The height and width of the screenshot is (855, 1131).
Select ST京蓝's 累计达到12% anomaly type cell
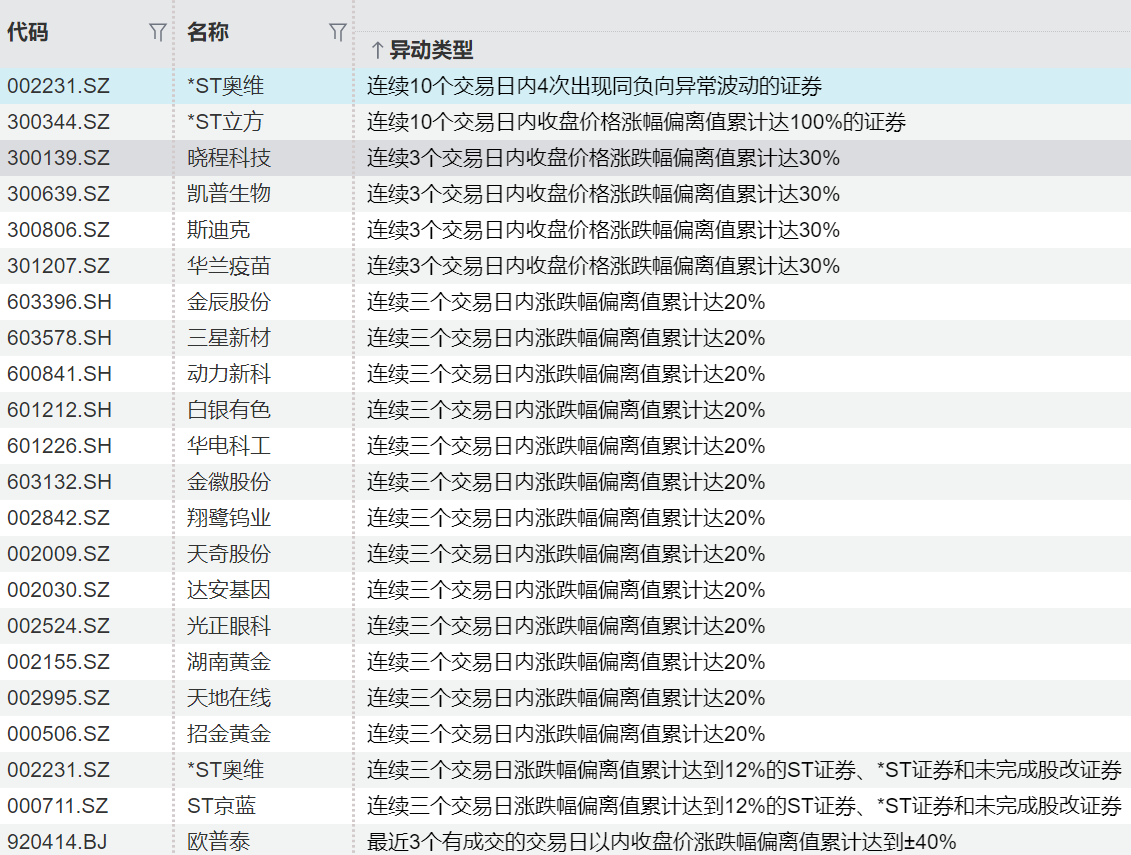point(744,806)
